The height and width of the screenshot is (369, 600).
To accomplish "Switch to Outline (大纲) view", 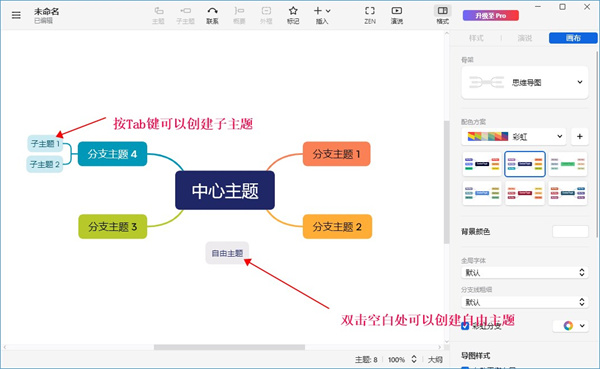I will pyautogui.click(x=435, y=359).
